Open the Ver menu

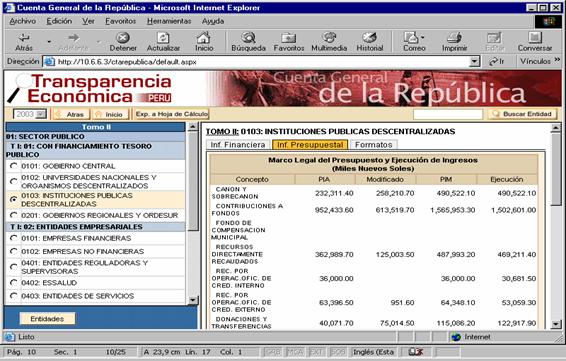coord(88,21)
